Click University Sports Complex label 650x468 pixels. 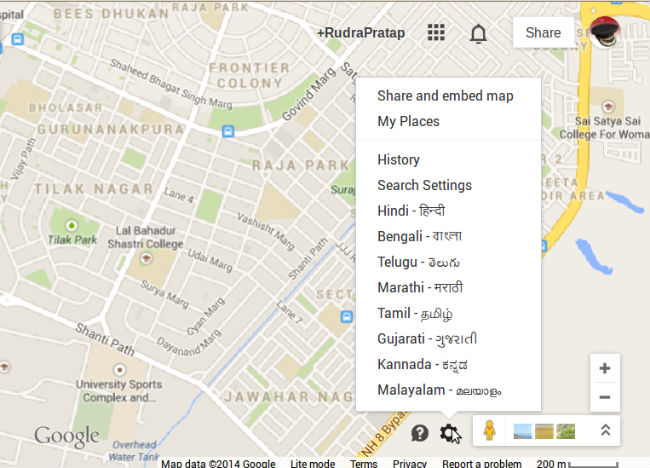(119, 391)
